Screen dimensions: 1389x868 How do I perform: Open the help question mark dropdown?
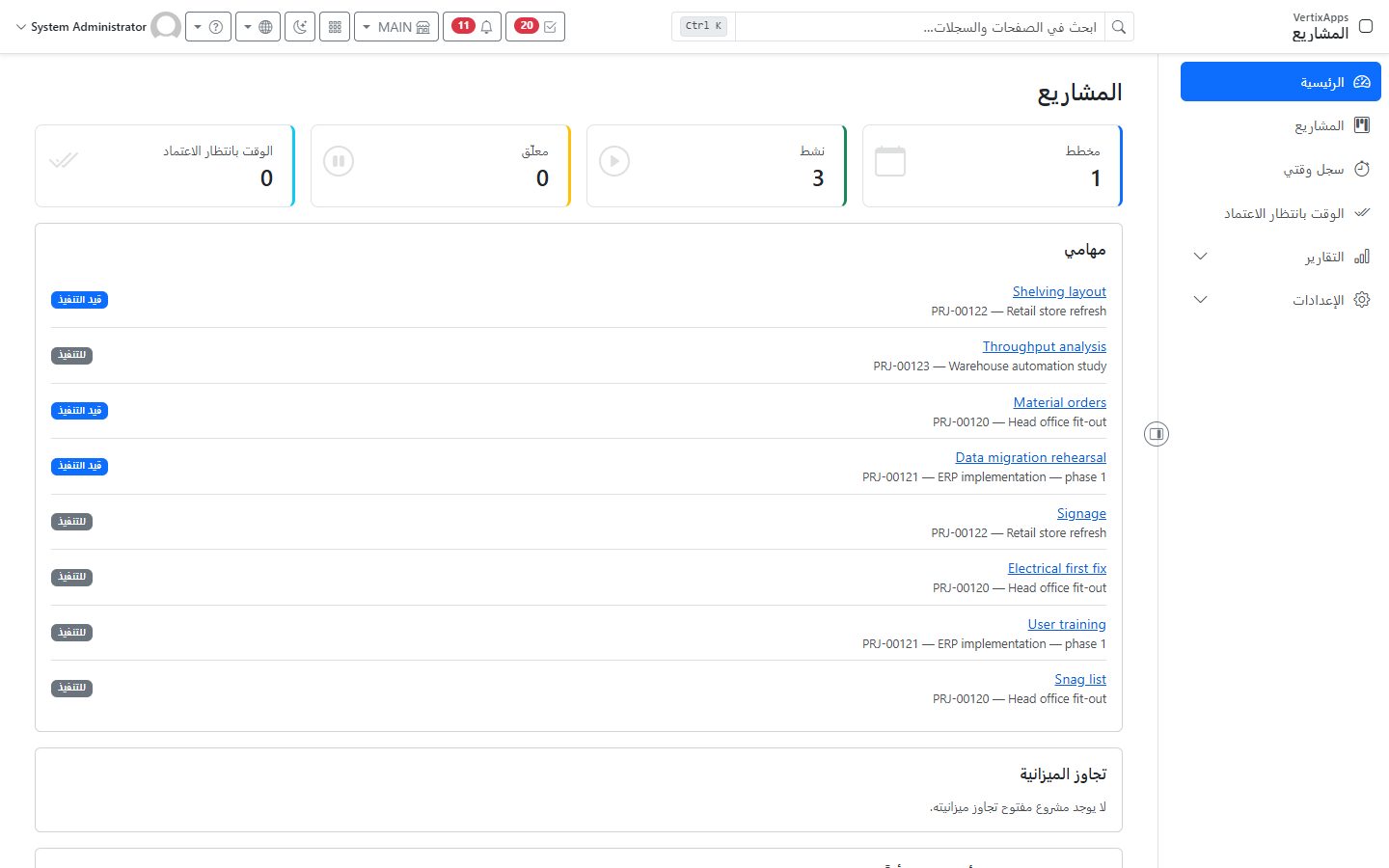click(208, 26)
